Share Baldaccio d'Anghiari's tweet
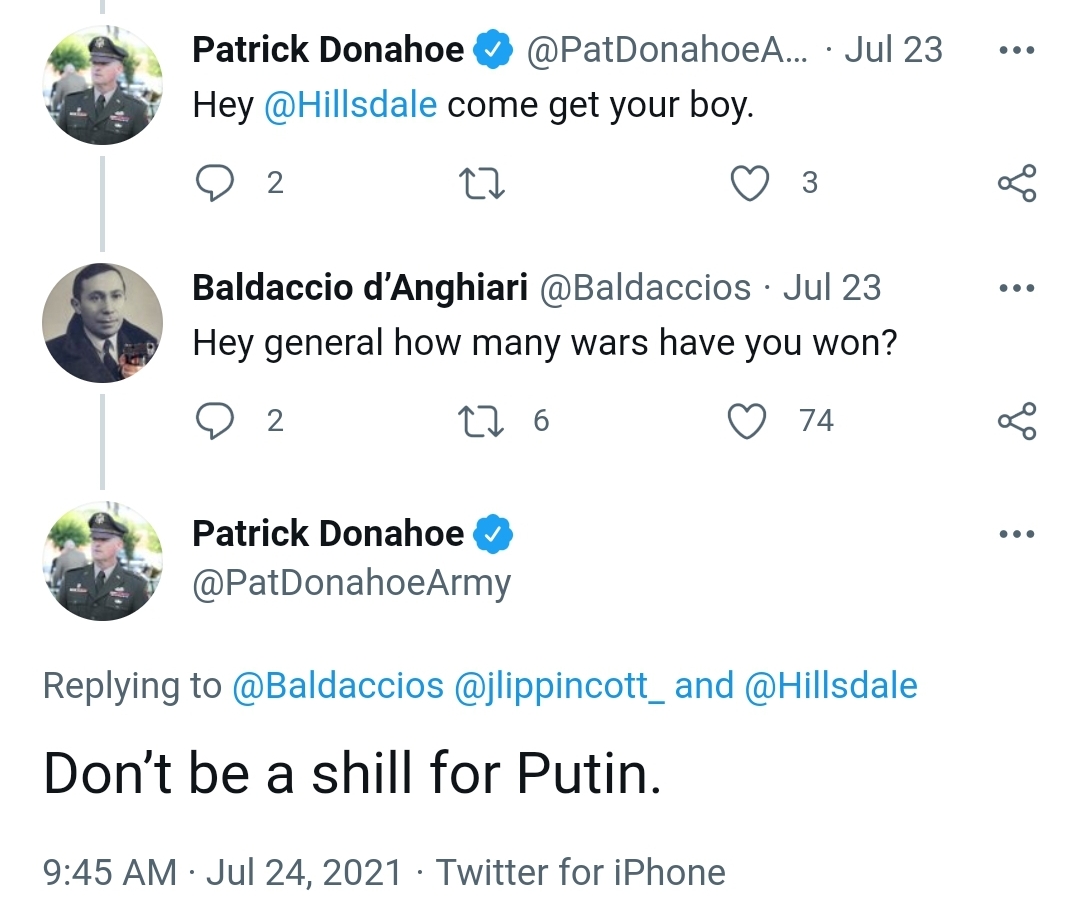This screenshot has width=1079, height=920. [1017, 421]
